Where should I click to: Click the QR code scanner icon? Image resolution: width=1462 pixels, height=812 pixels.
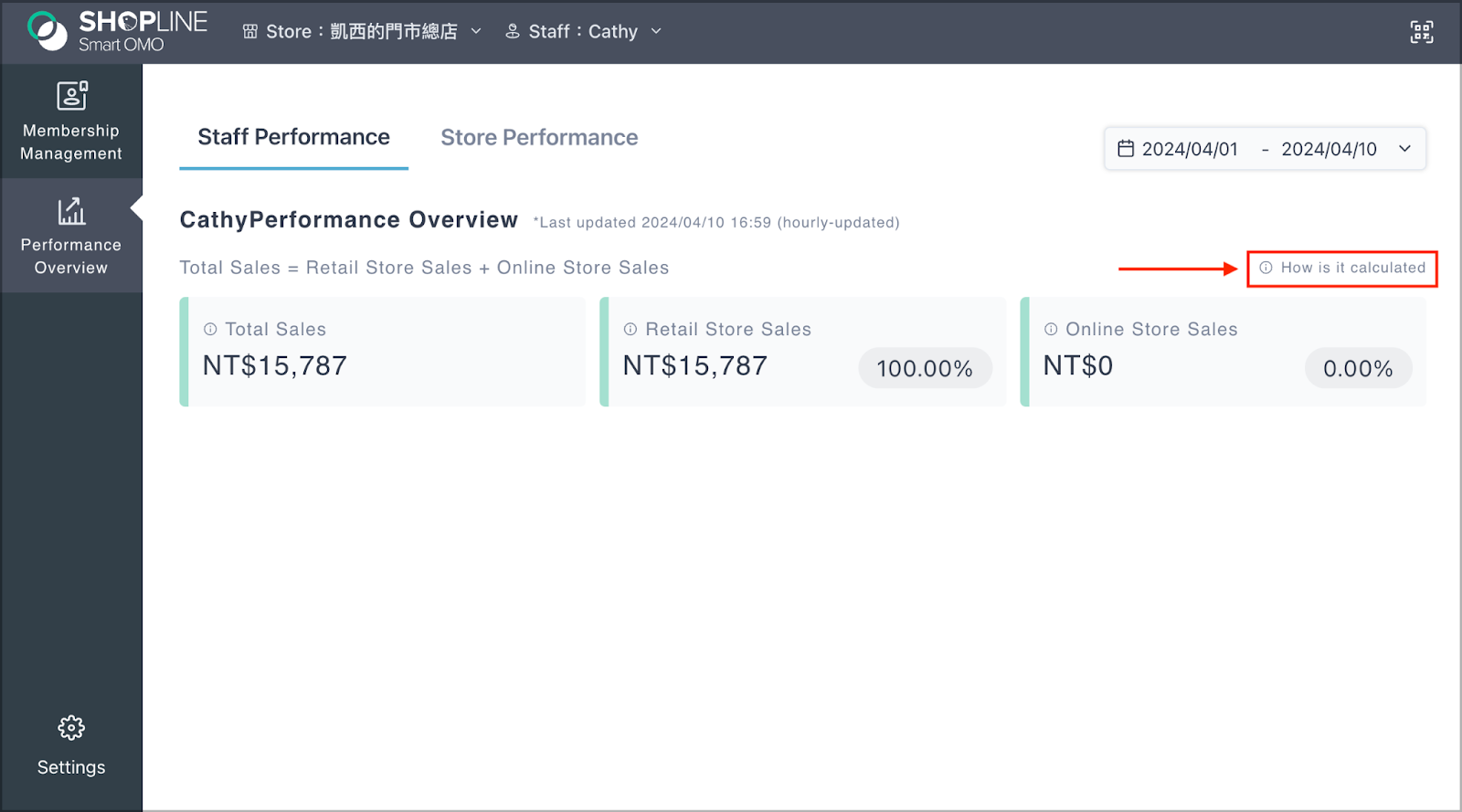click(x=1422, y=32)
